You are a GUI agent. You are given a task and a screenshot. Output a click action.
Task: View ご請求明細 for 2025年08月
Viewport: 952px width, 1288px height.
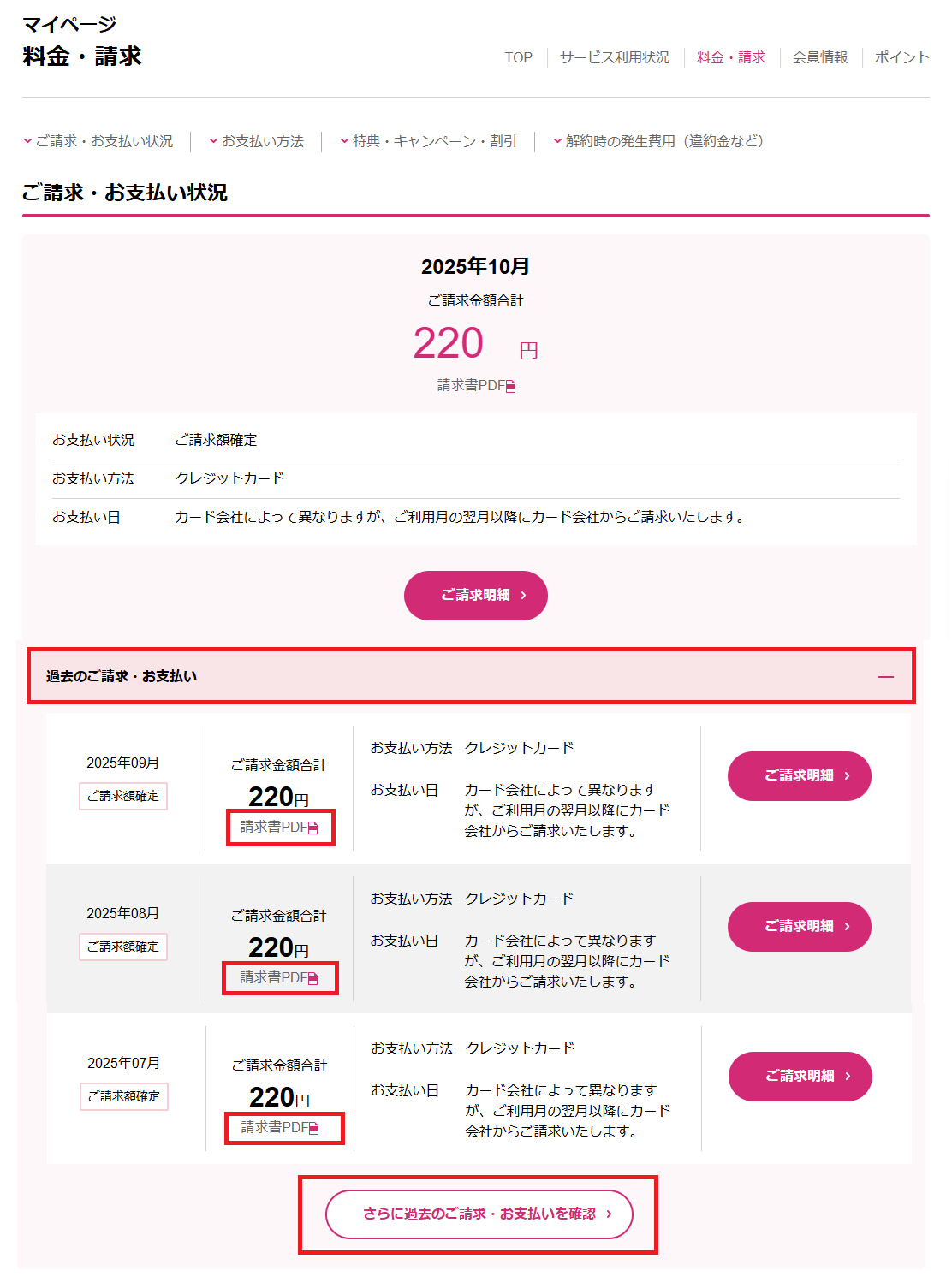click(800, 927)
